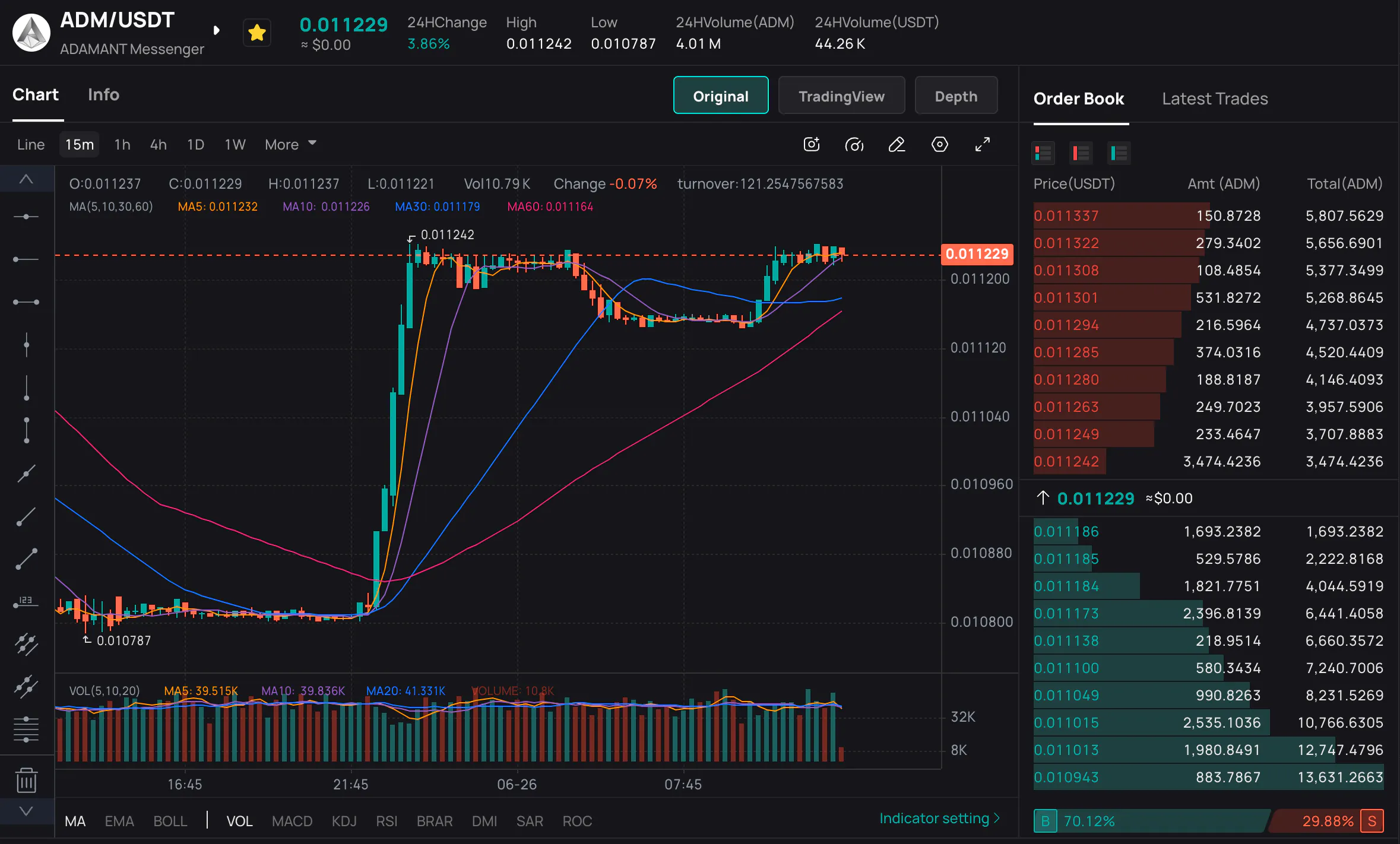Viewport: 1400px width, 844px height.
Task: Click the gauge-shaped chart toolbar icon
Action: pos(854,144)
